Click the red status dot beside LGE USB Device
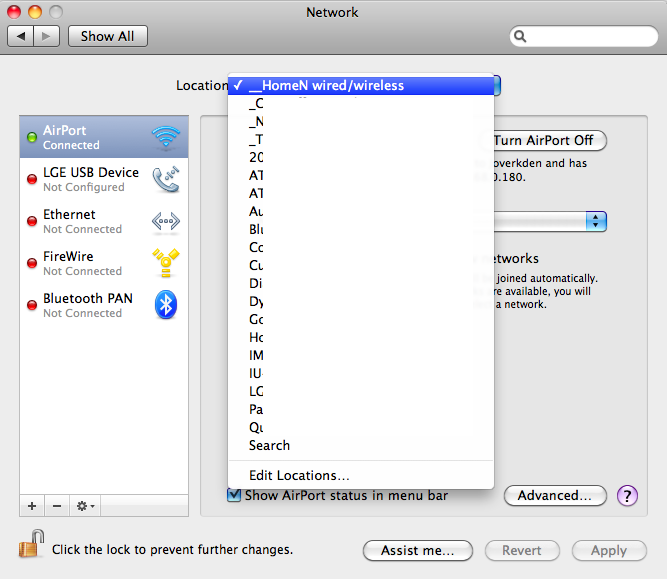Screen dimensions: 667x579 tap(32, 179)
